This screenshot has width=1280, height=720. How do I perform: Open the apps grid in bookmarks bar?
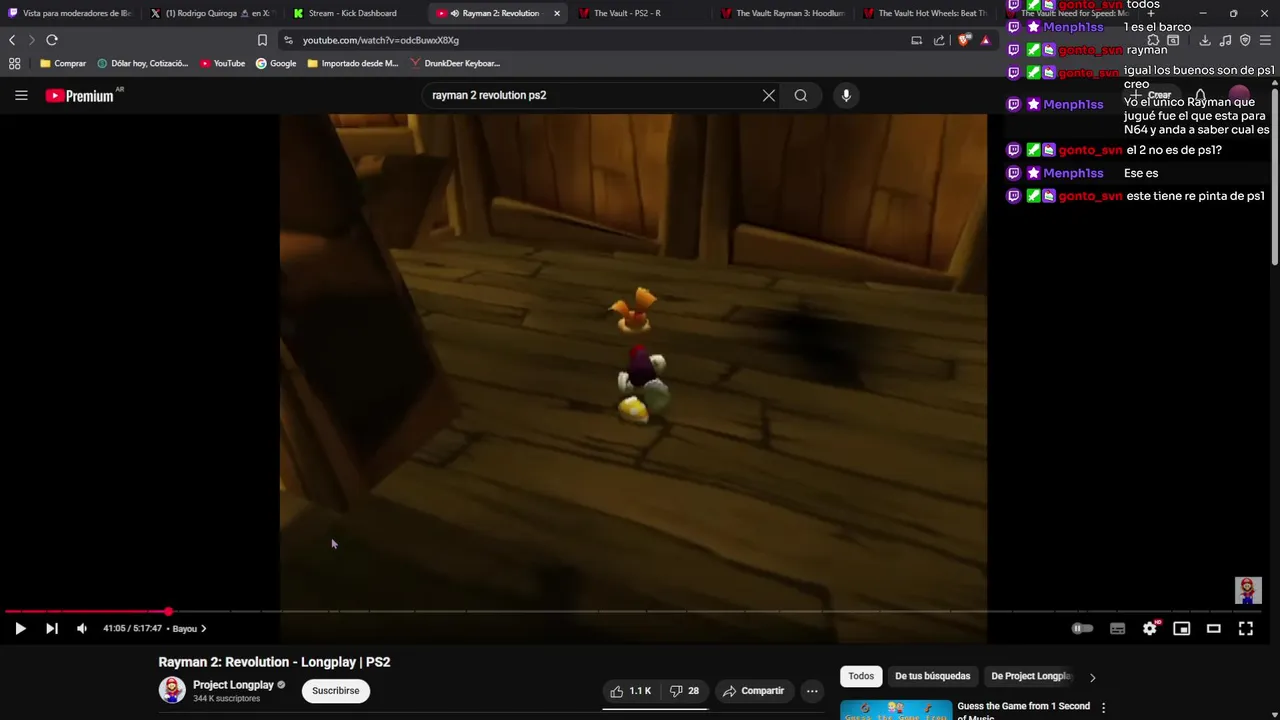[14, 63]
